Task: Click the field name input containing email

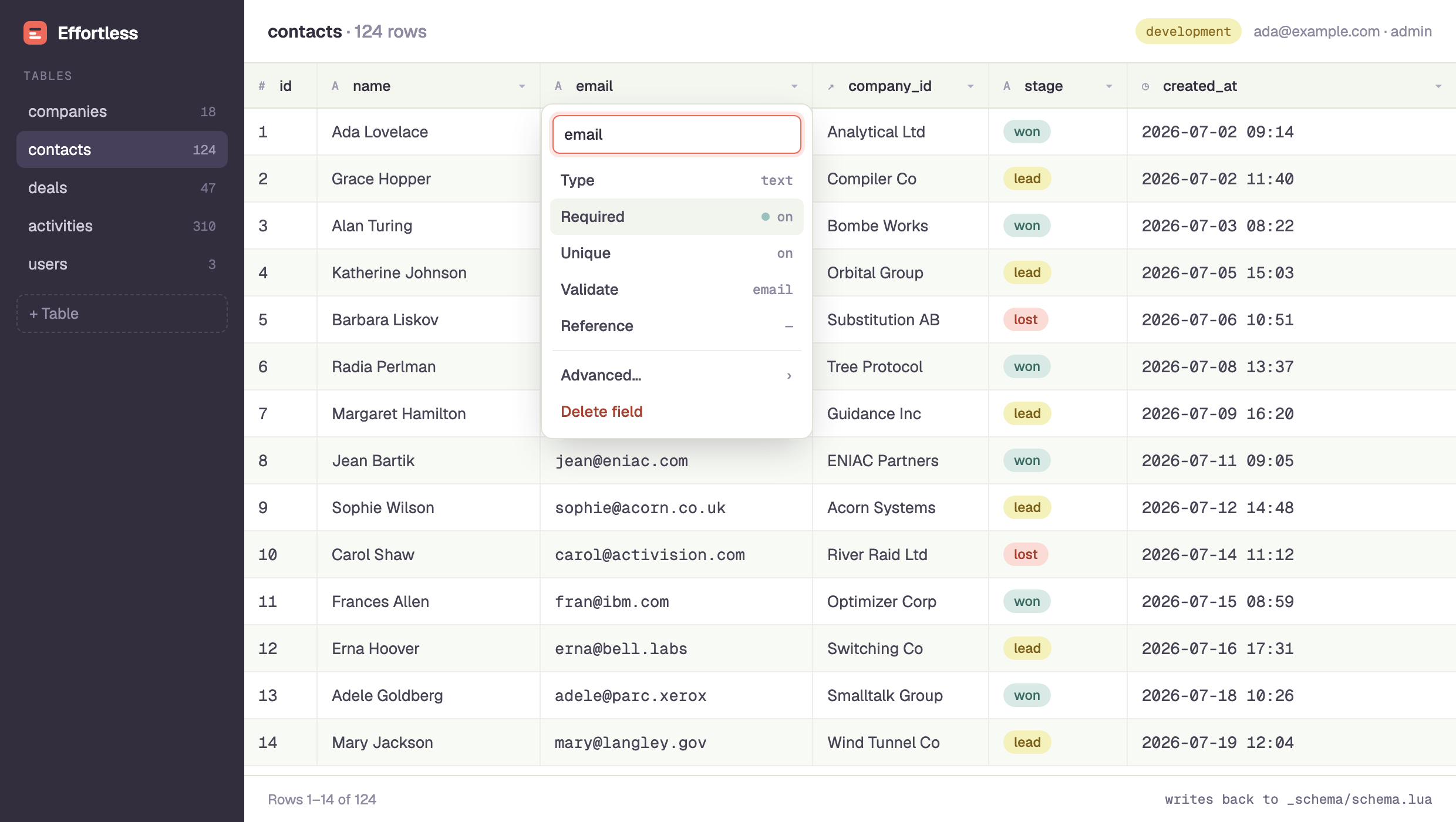Action: (677, 134)
